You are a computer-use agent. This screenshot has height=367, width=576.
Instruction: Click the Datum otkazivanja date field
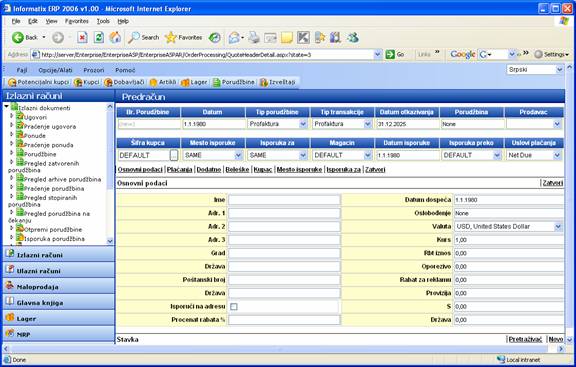point(407,124)
